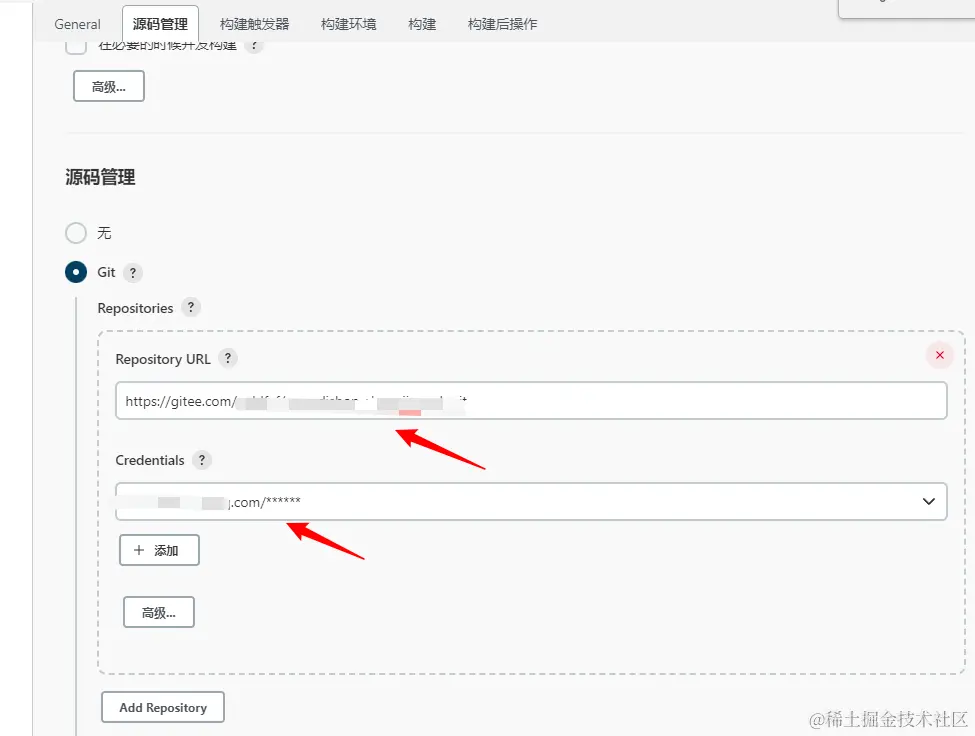Open help icon for Repository URL
The height and width of the screenshot is (736, 975).
click(x=228, y=358)
